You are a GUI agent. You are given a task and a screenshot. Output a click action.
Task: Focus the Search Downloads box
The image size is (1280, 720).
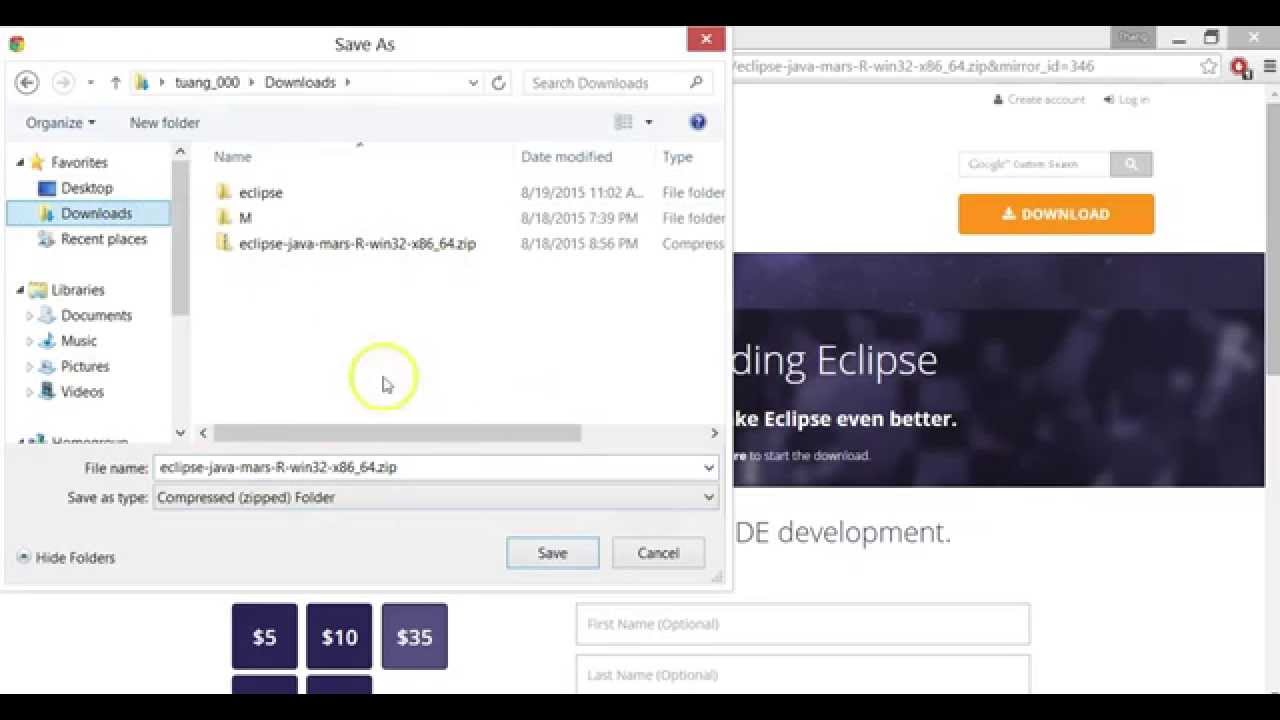606,83
